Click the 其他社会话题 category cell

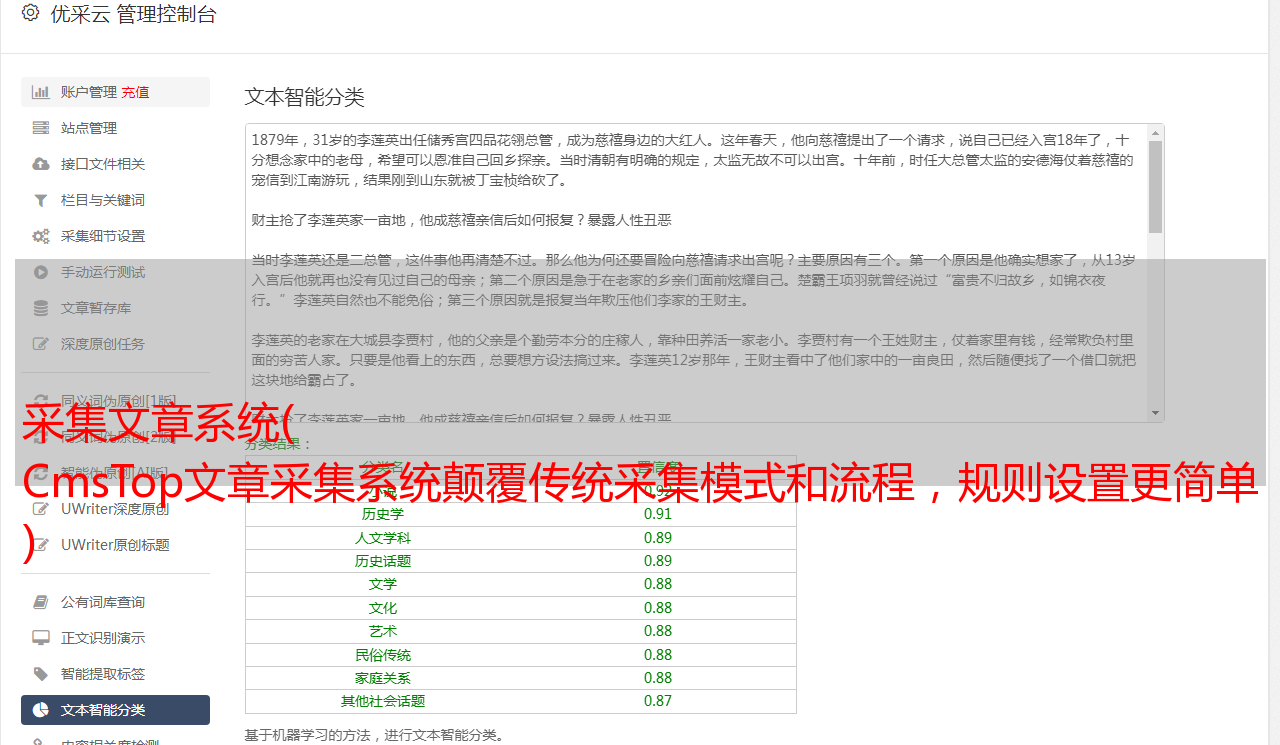click(383, 701)
